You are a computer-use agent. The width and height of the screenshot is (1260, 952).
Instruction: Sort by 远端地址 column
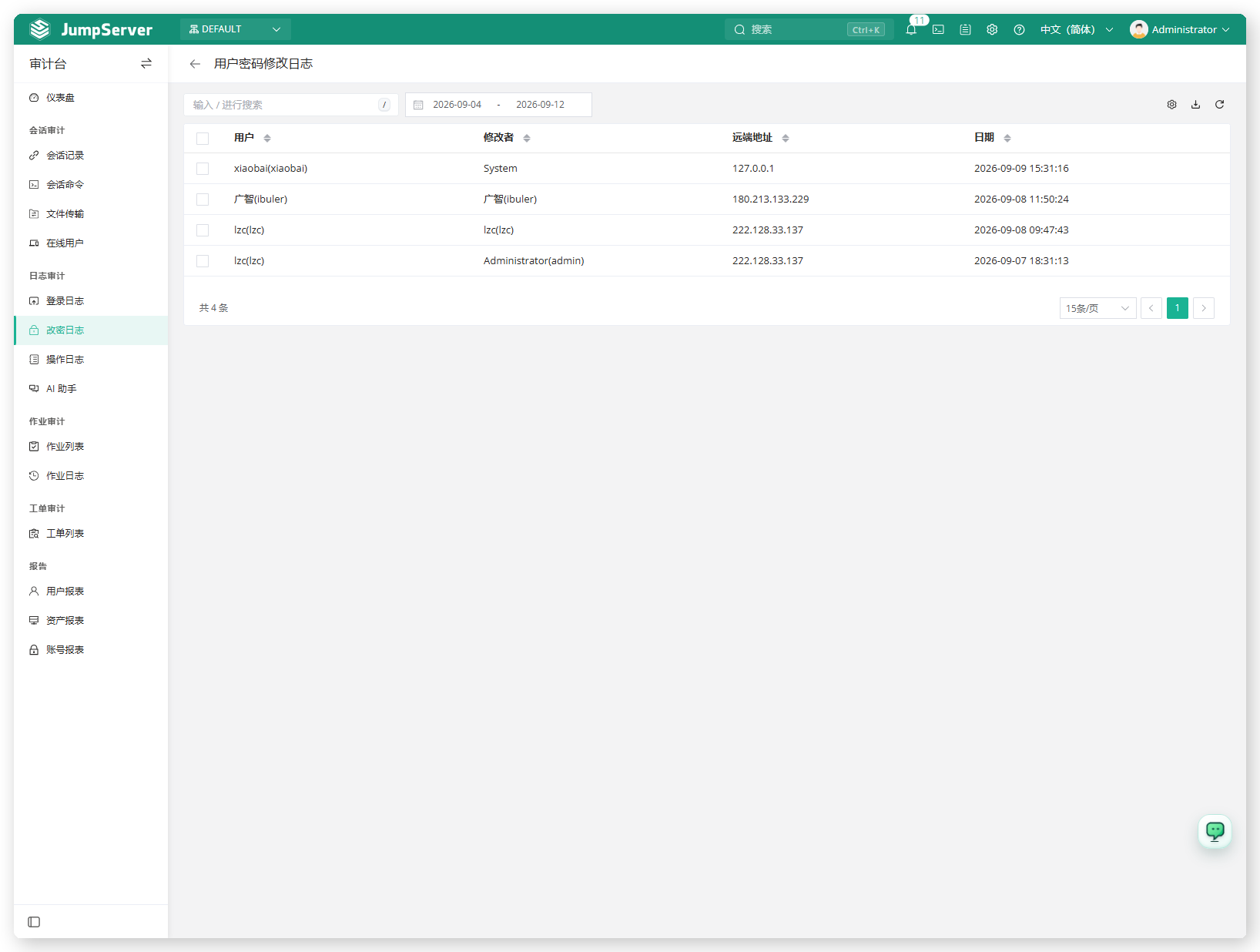coord(786,138)
